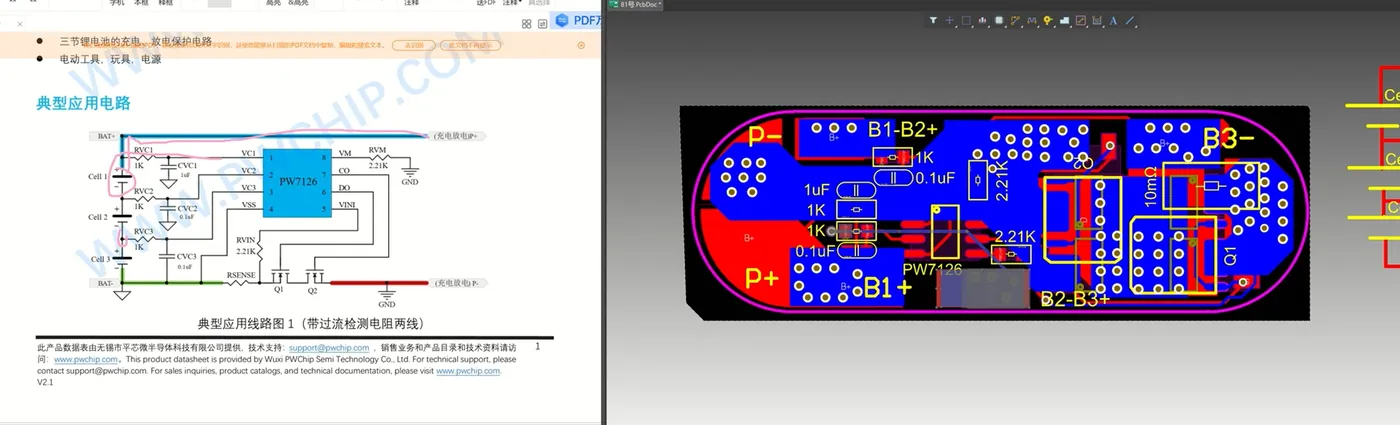Click the 电动工具、玩具、电源 bullet text
Screen dimensions: 1400x425
[109, 59]
